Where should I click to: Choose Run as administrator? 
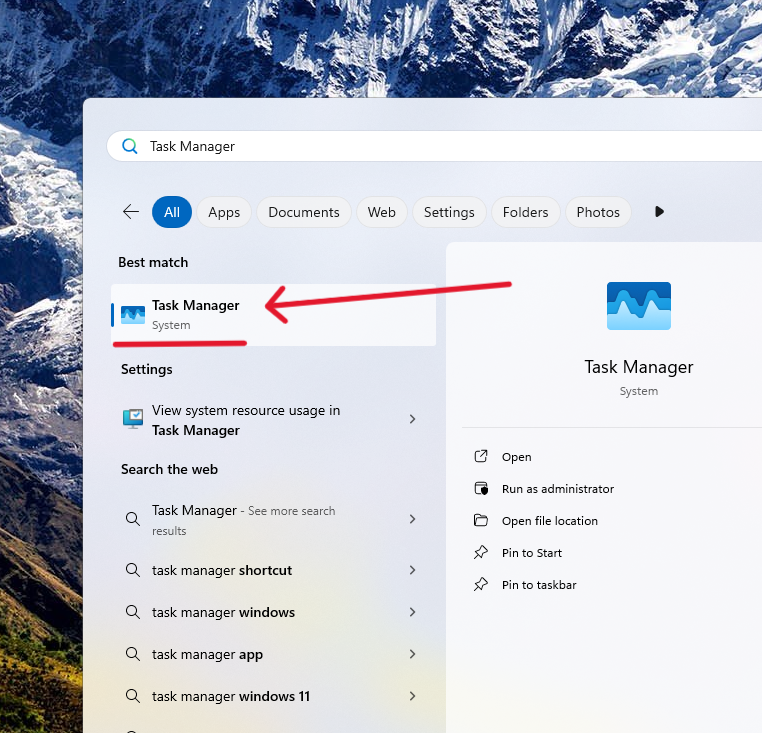tap(558, 489)
